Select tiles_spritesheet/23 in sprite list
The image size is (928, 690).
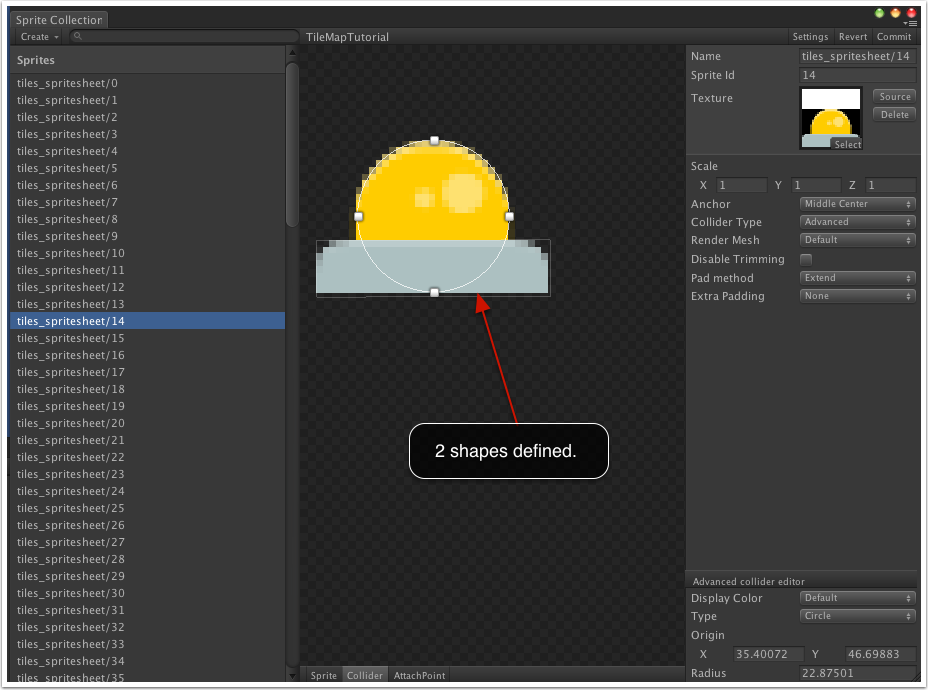pos(147,474)
